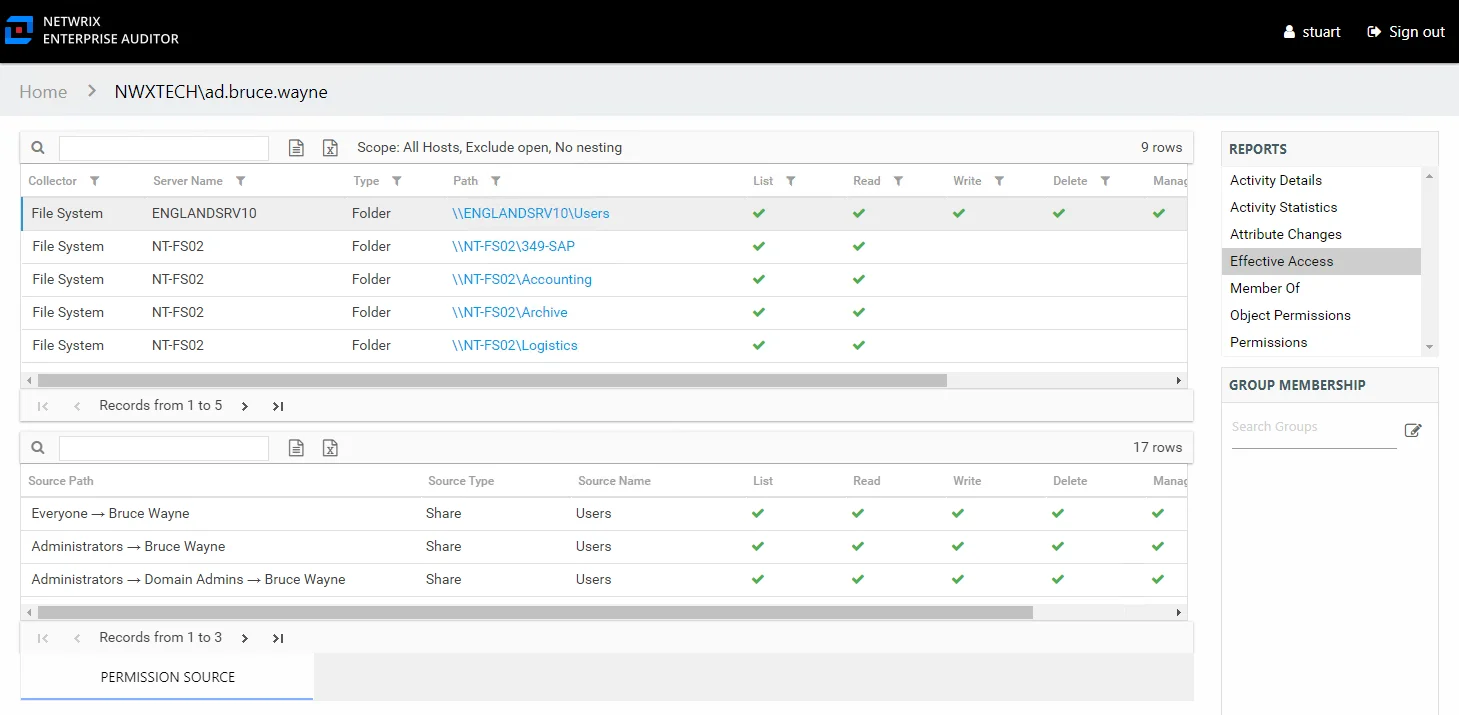
Task: Export the top grid to CSV
Action: 296,148
